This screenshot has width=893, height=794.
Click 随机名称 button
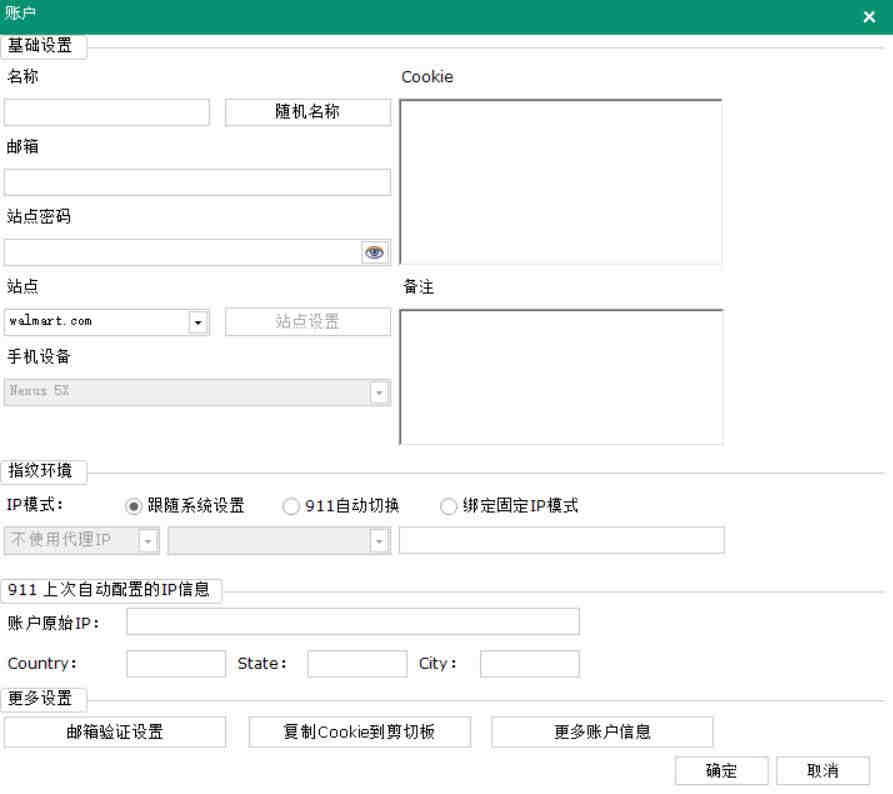[308, 112]
